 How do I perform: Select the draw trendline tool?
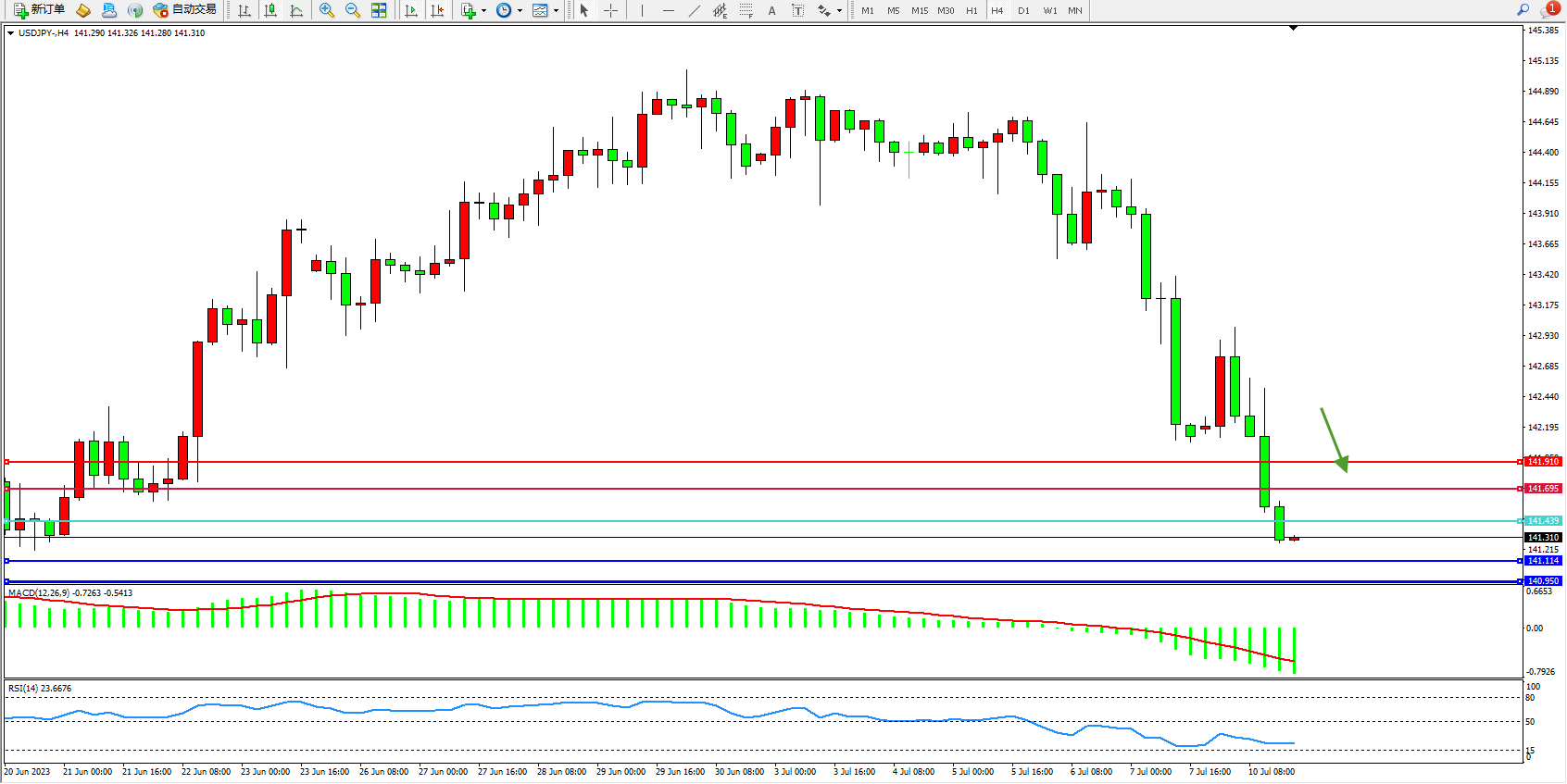[x=694, y=10]
